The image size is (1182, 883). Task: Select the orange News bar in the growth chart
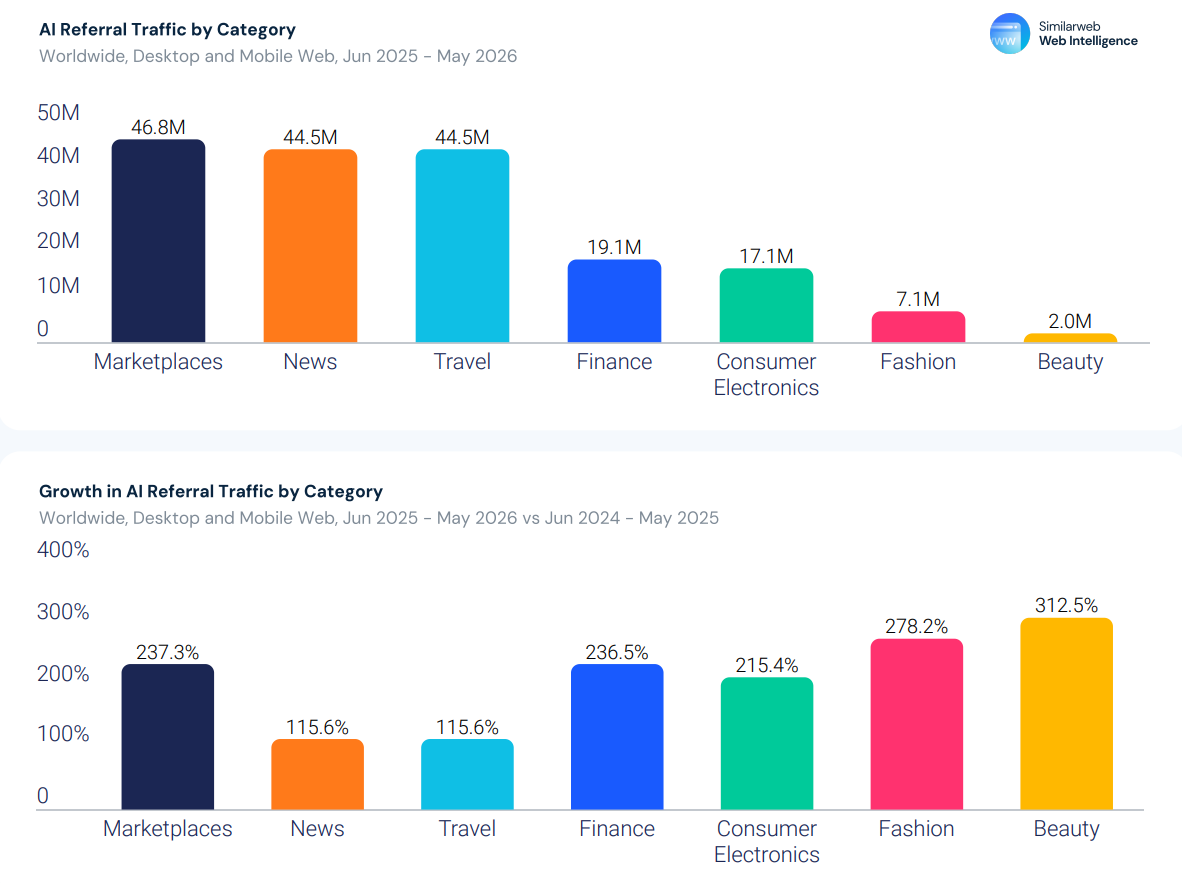(x=317, y=774)
